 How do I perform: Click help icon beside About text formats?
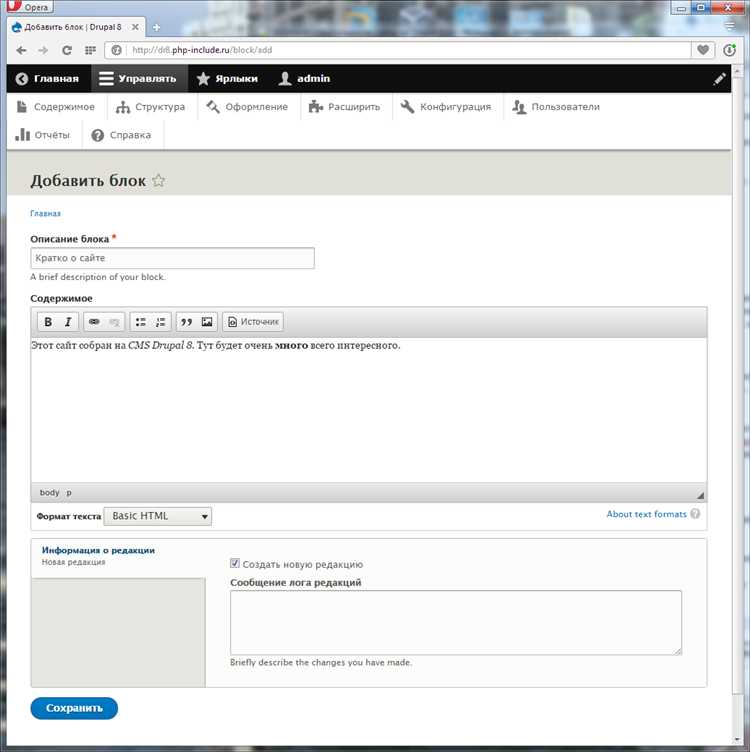[695, 514]
